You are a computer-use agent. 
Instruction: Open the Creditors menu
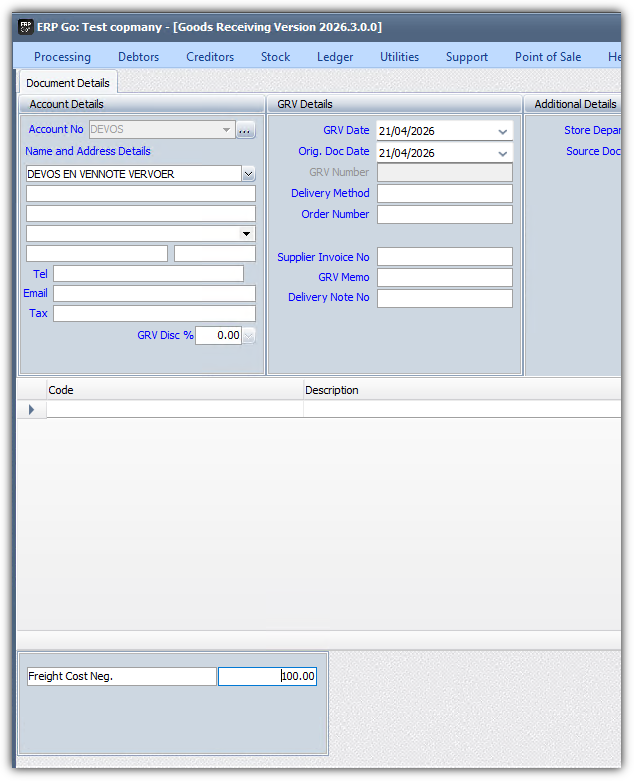(210, 57)
